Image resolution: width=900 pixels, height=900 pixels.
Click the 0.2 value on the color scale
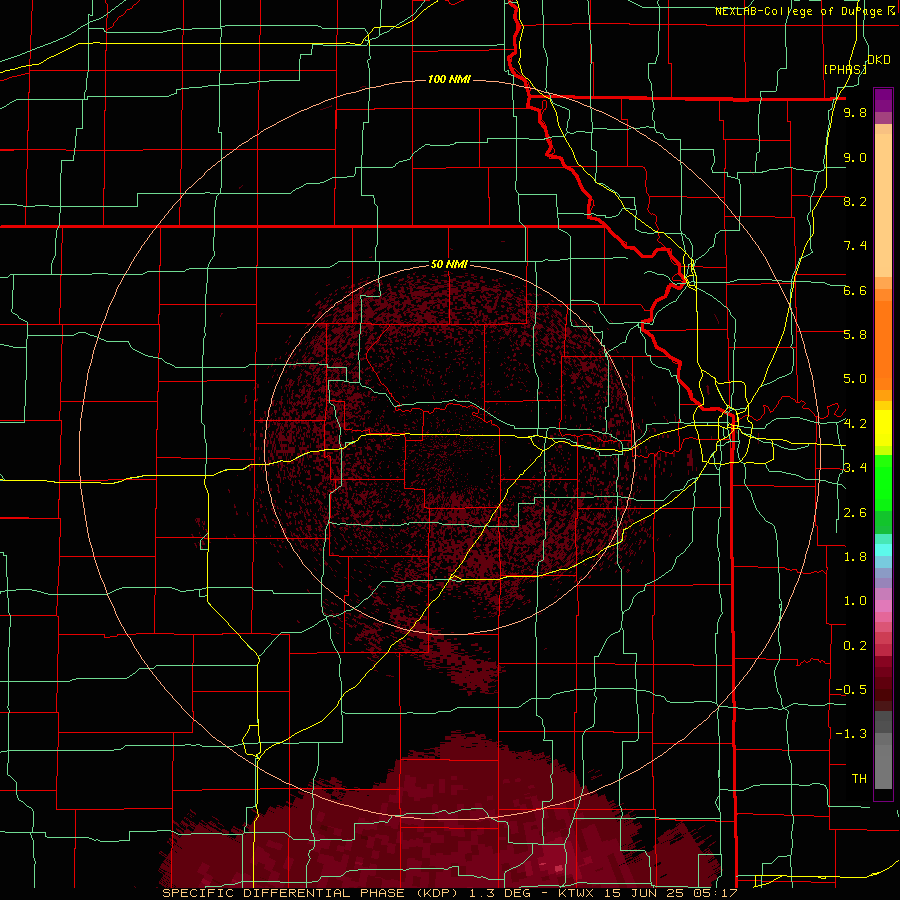coord(855,646)
